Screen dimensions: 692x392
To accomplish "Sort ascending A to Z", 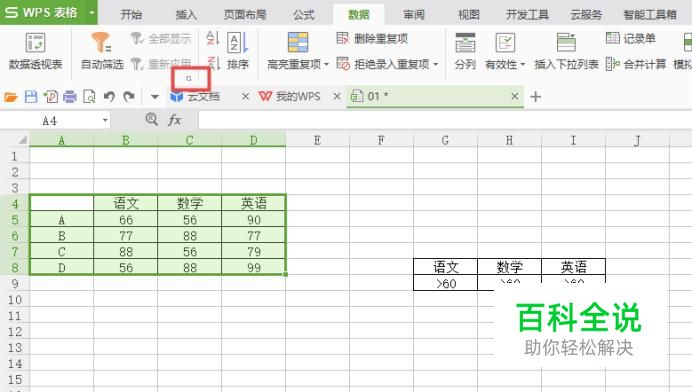I will [x=213, y=38].
